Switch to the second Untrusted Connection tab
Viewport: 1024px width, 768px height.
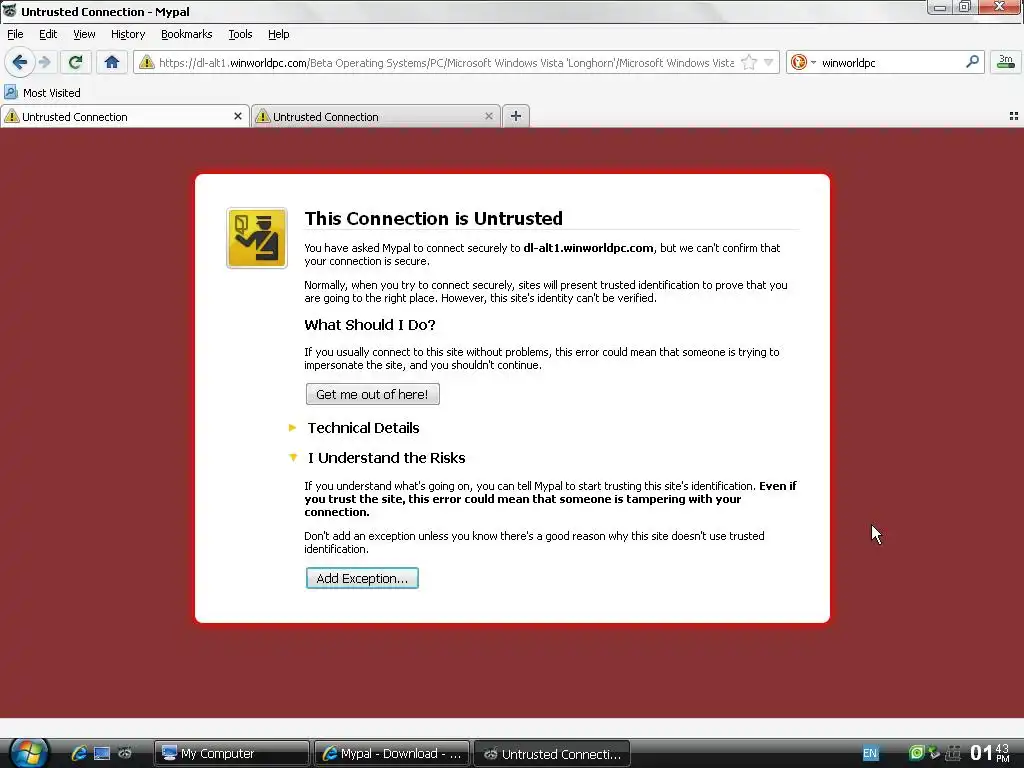click(x=376, y=117)
